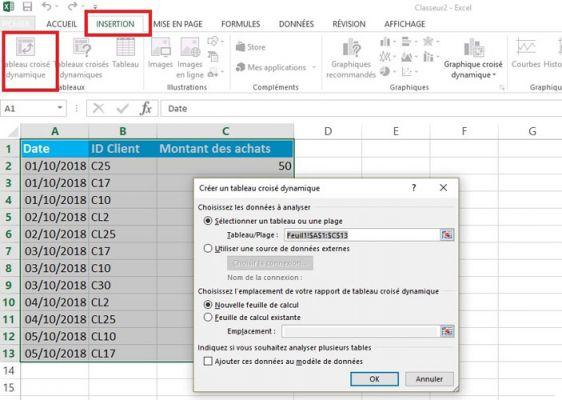Open the MISE EN PAGE tab

(178, 24)
